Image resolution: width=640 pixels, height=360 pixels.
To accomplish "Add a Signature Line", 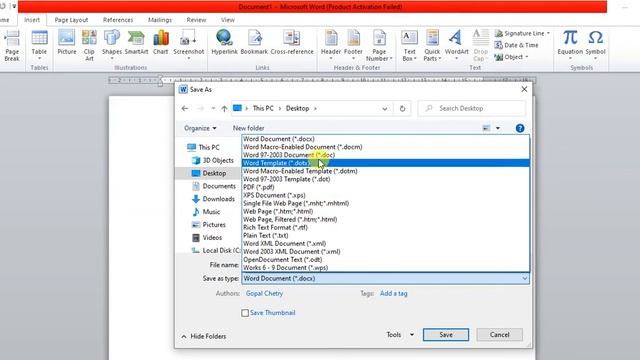I will pyautogui.click(x=522, y=33).
